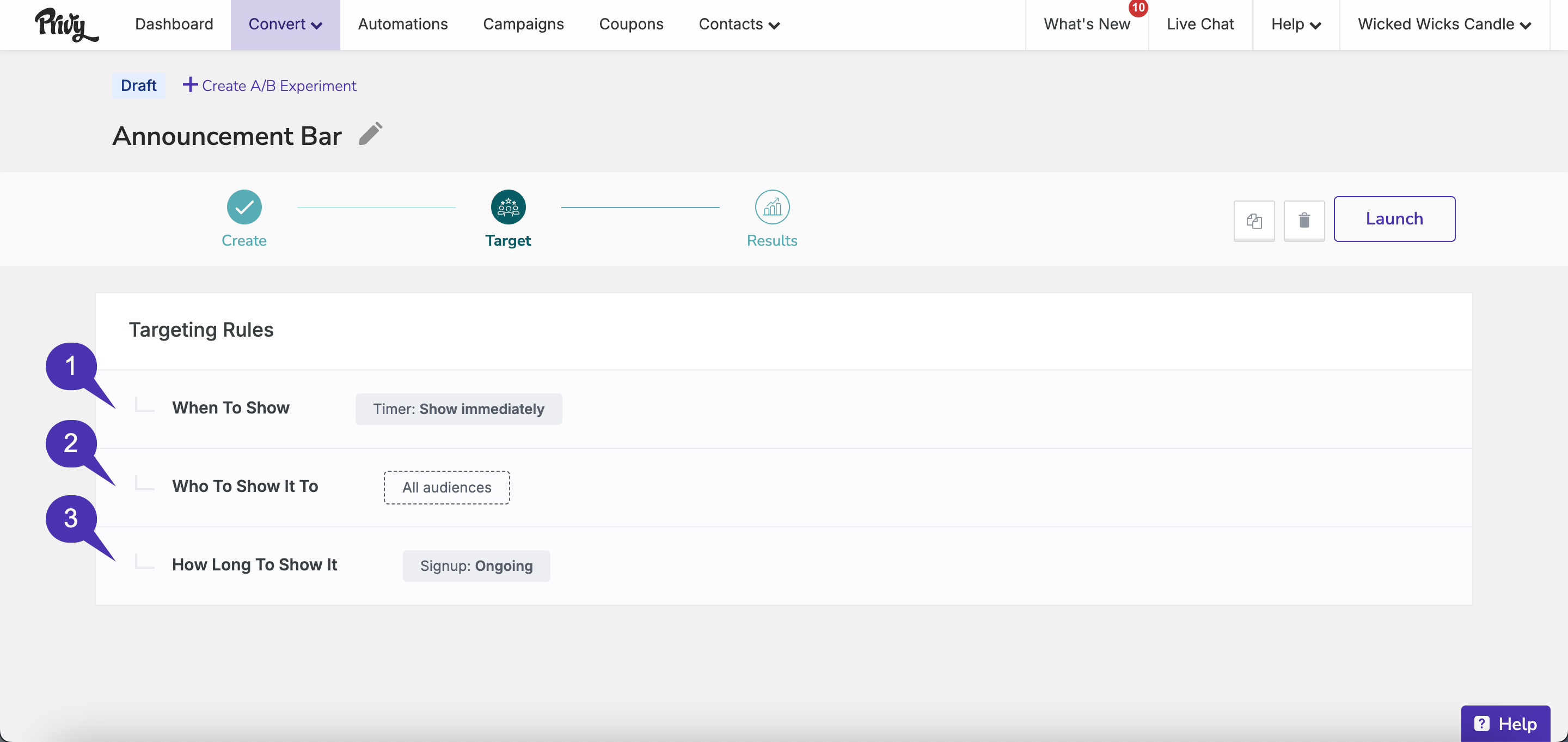The image size is (1568, 742).
Task: Open the Results step chart icon
Action: coord(773,207)
